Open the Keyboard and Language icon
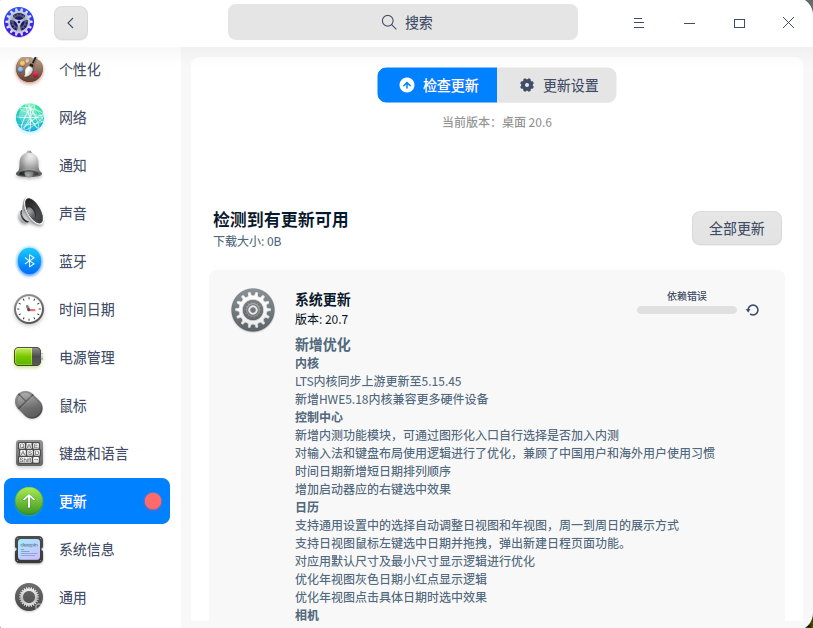This screenshot has width=813, height=628. (x=29, y=453)
